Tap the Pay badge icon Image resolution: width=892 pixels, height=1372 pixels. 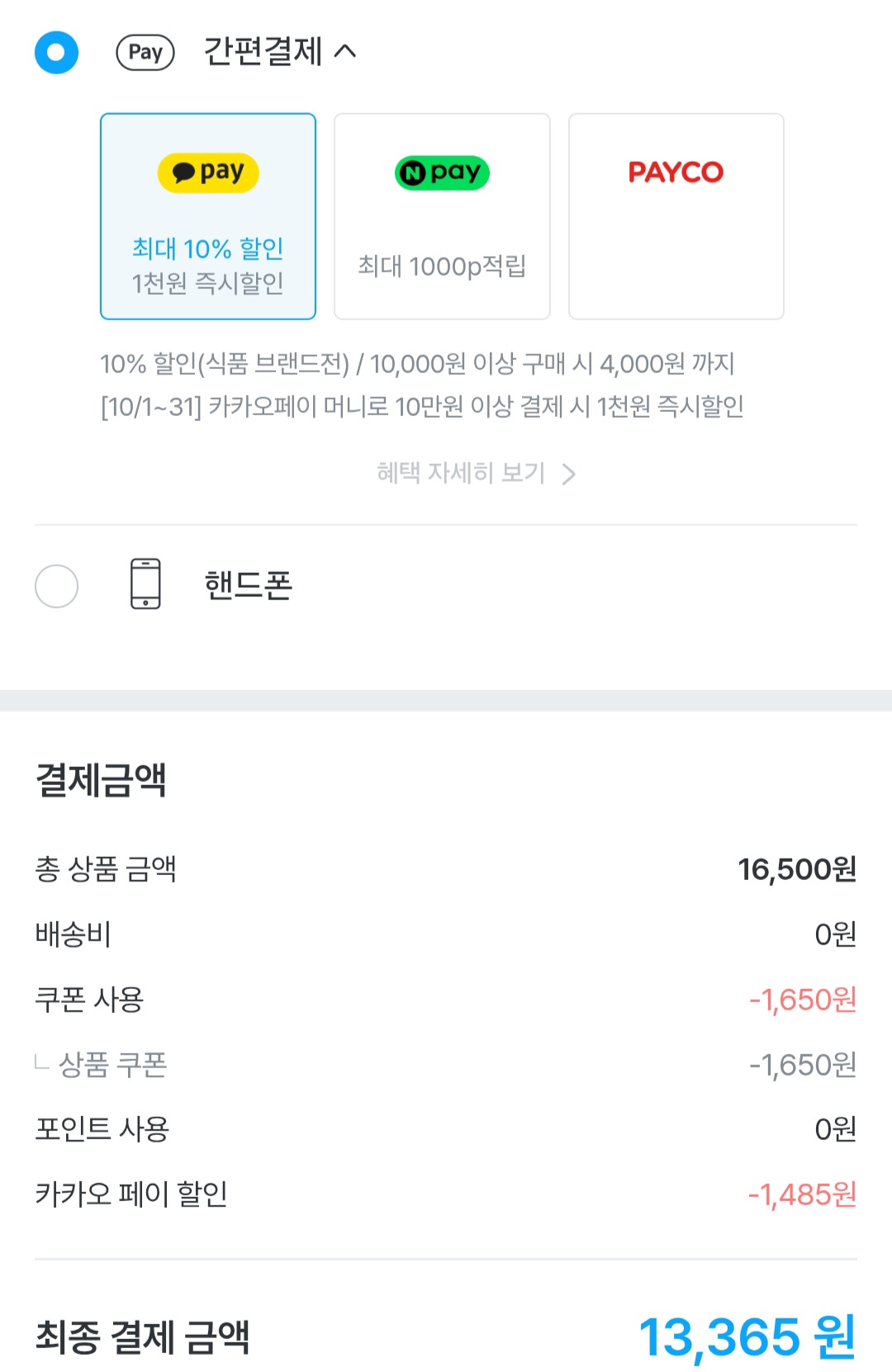[145, 53]
